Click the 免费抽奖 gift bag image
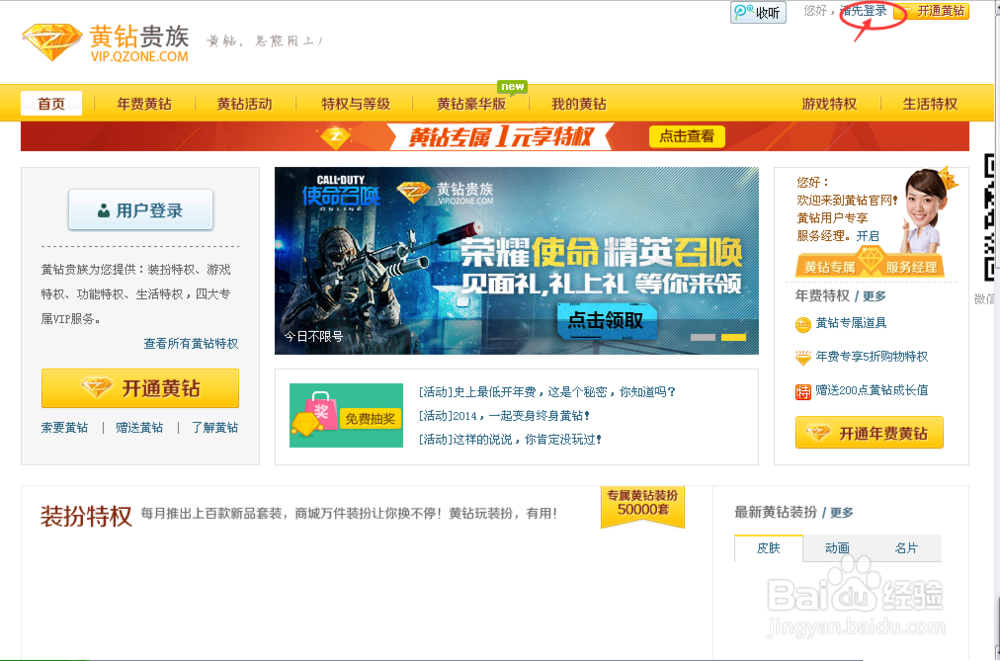This screenshot has width=1000, height=661. tap(346, 415)
